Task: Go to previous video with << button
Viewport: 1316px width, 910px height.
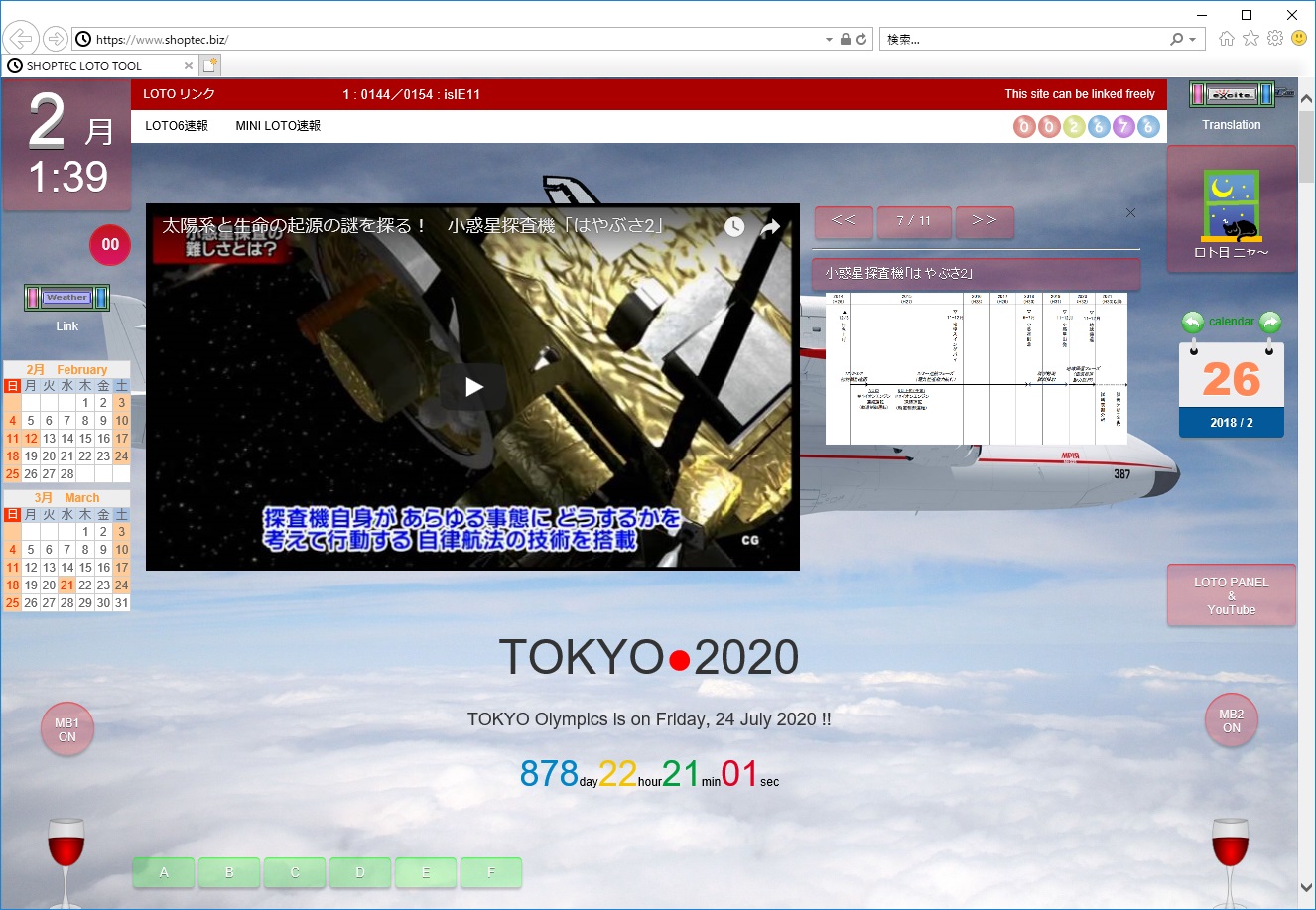Action: pos(844,221)
